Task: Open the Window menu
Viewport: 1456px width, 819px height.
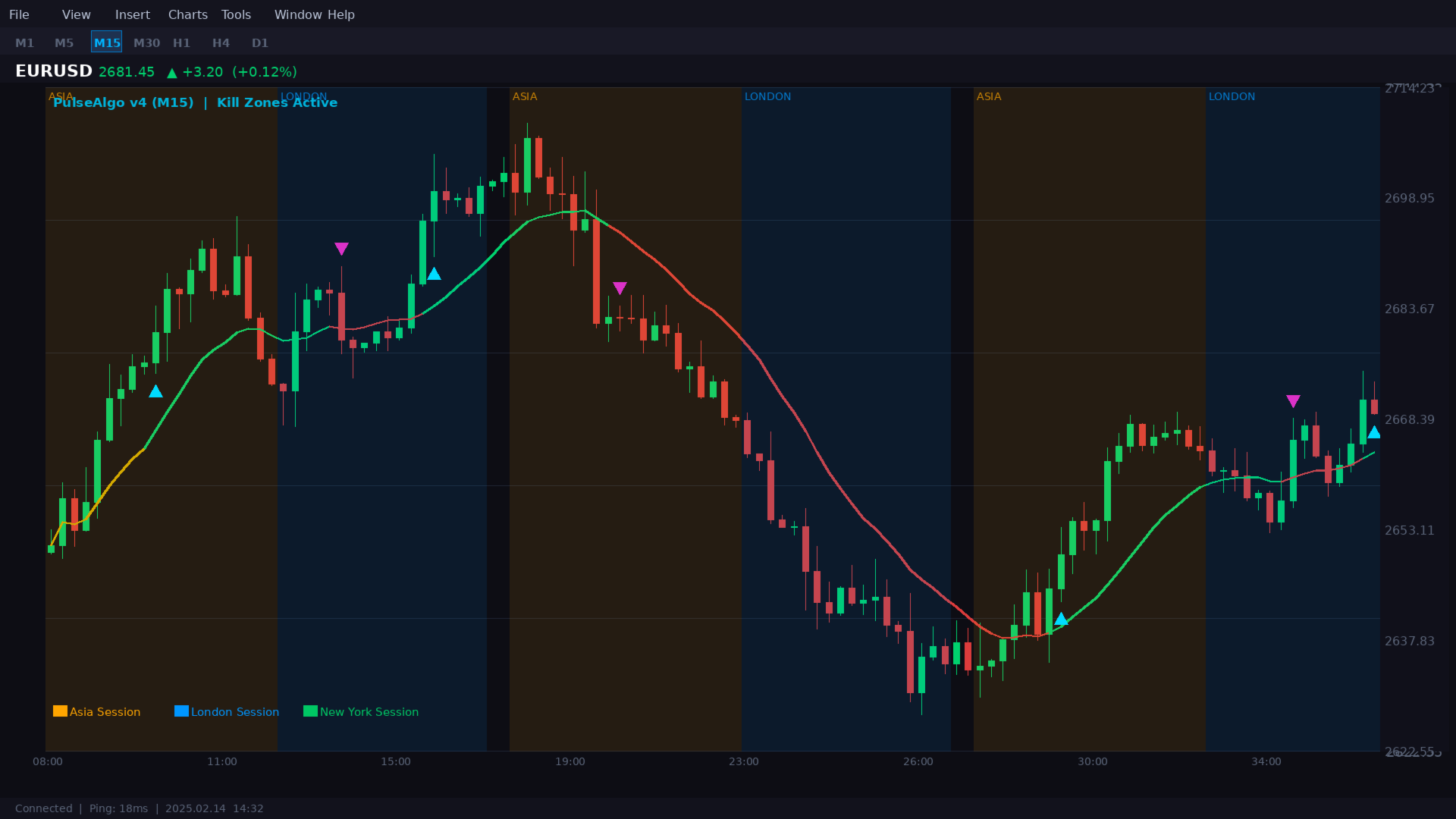Action: (297, 14)
